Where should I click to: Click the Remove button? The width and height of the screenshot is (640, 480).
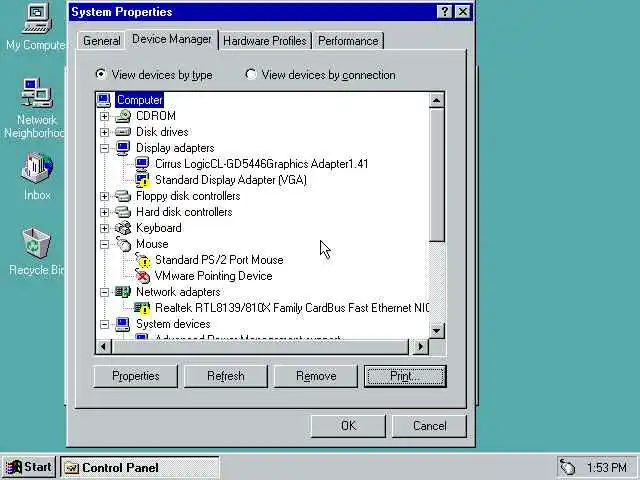pos(316,376)
